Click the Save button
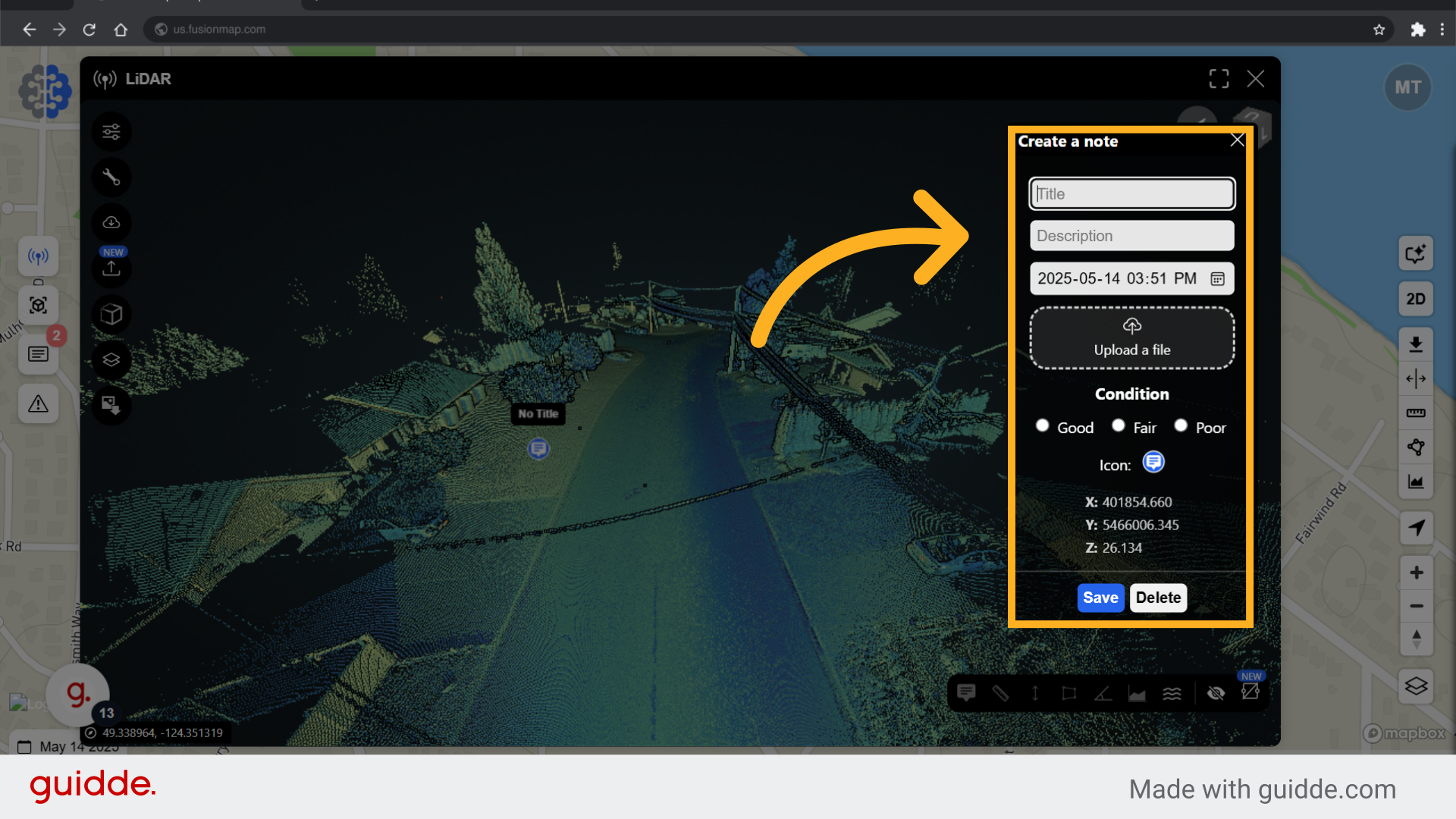This screenshot has width=1456, height=819. (x=1100, y=598)
